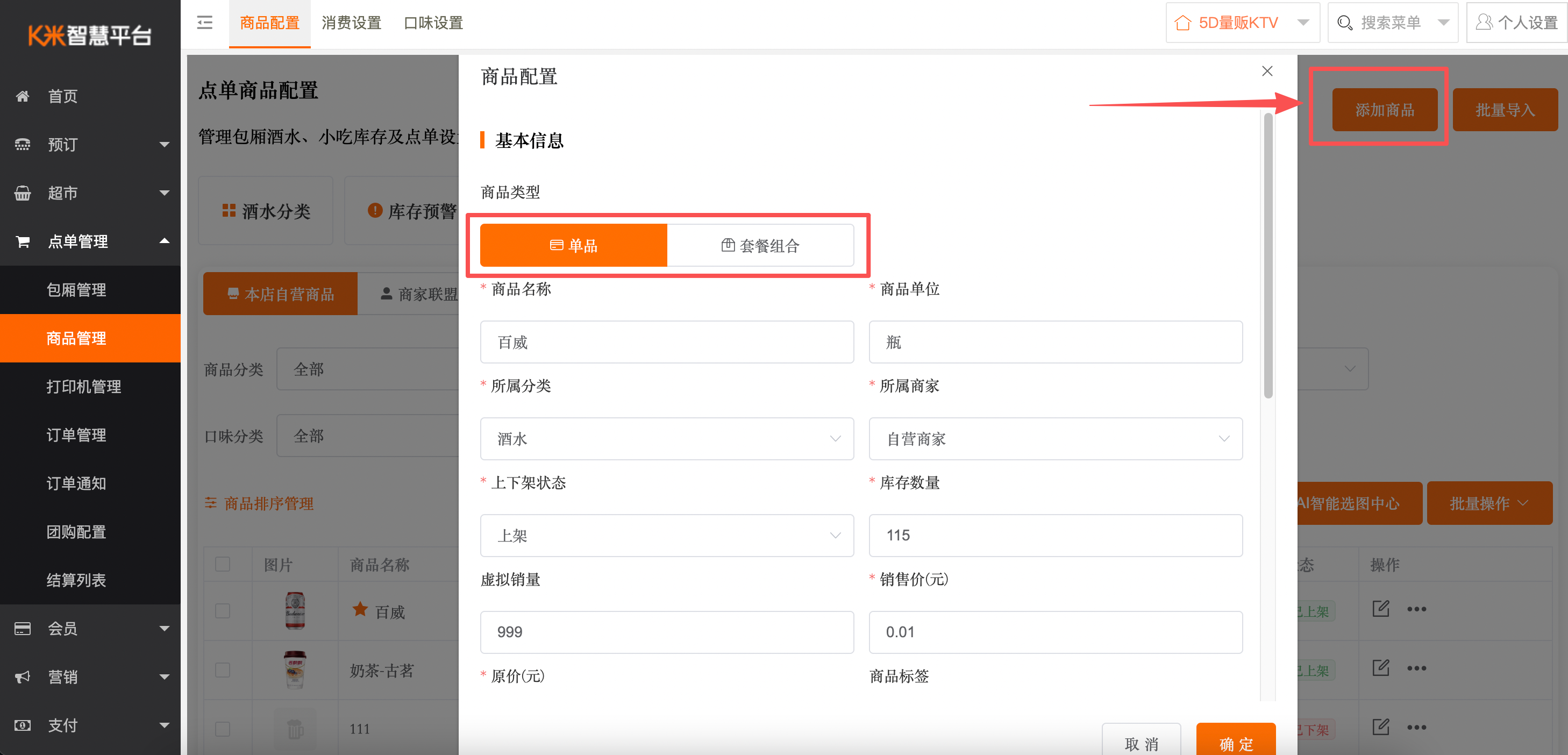Click the 奶茶-古茗 product thumbnail image
1568x755 pixels.
point(295,669)
